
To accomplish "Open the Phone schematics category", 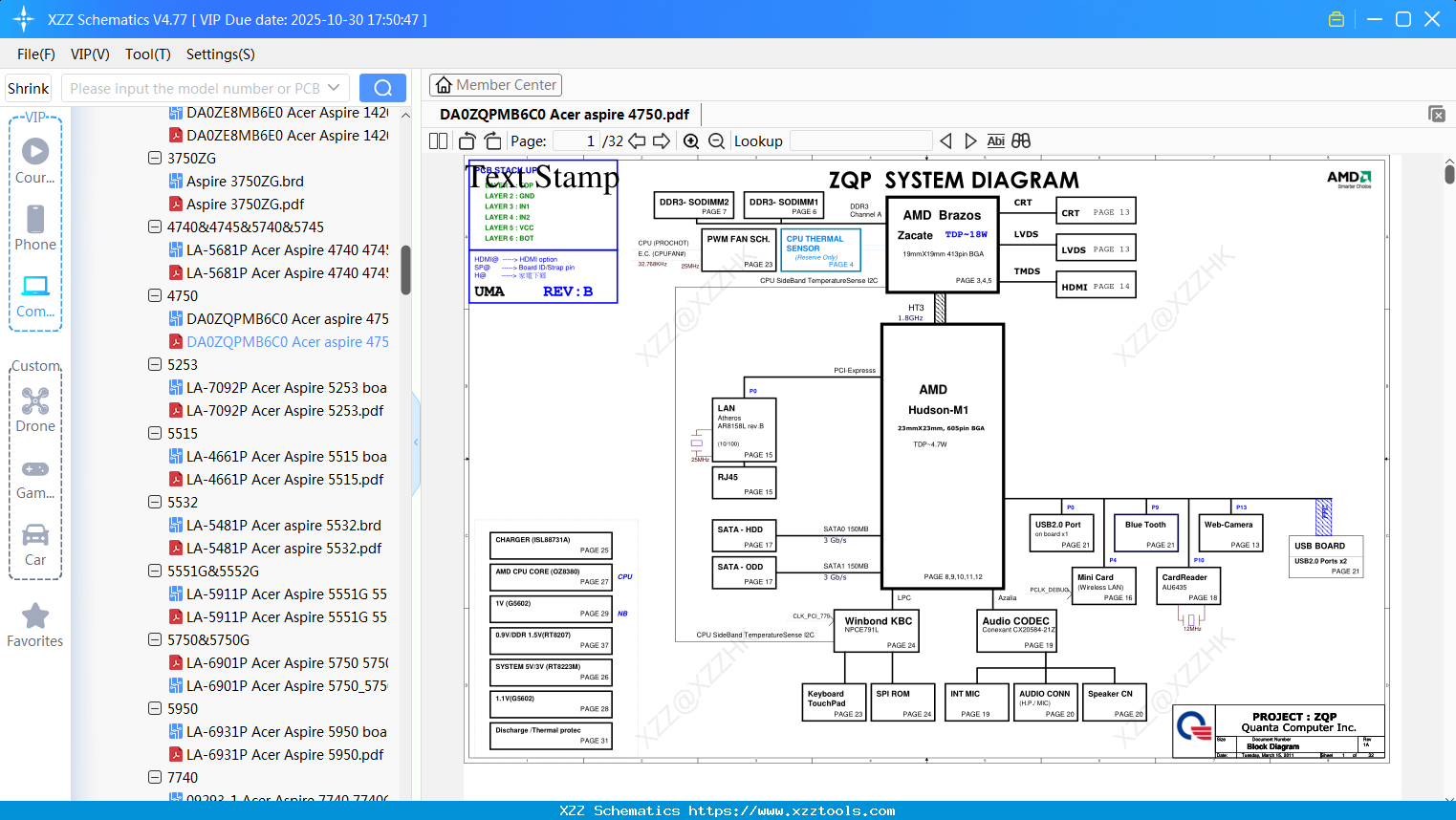I will tap(35, 228).
